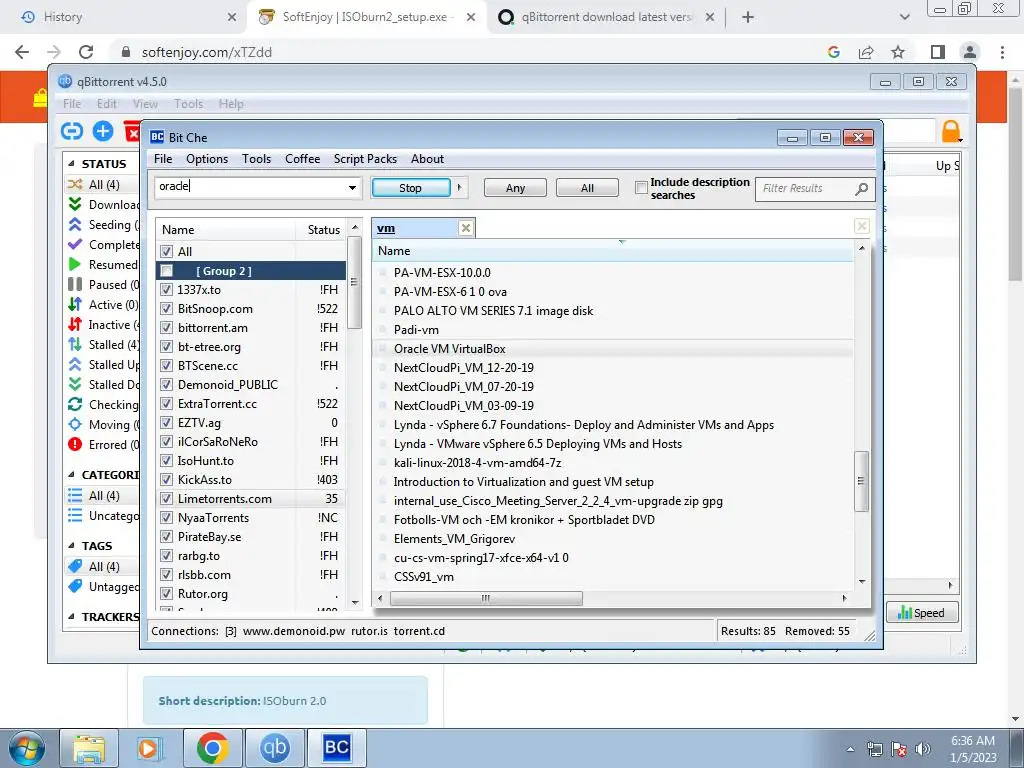Click the Seeding status filter icon
1024x768 pixels.
[x=75, y=225]
